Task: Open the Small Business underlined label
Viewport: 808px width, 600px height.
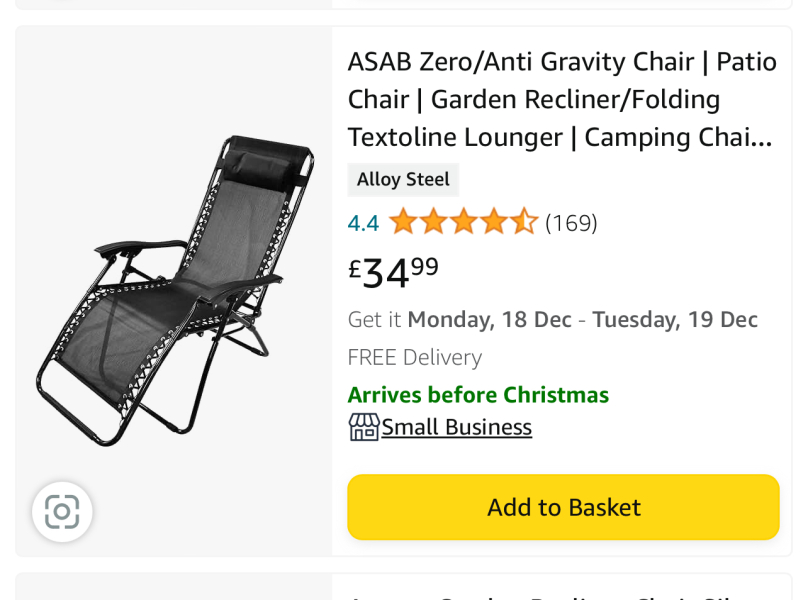Action: click(456, 427)
